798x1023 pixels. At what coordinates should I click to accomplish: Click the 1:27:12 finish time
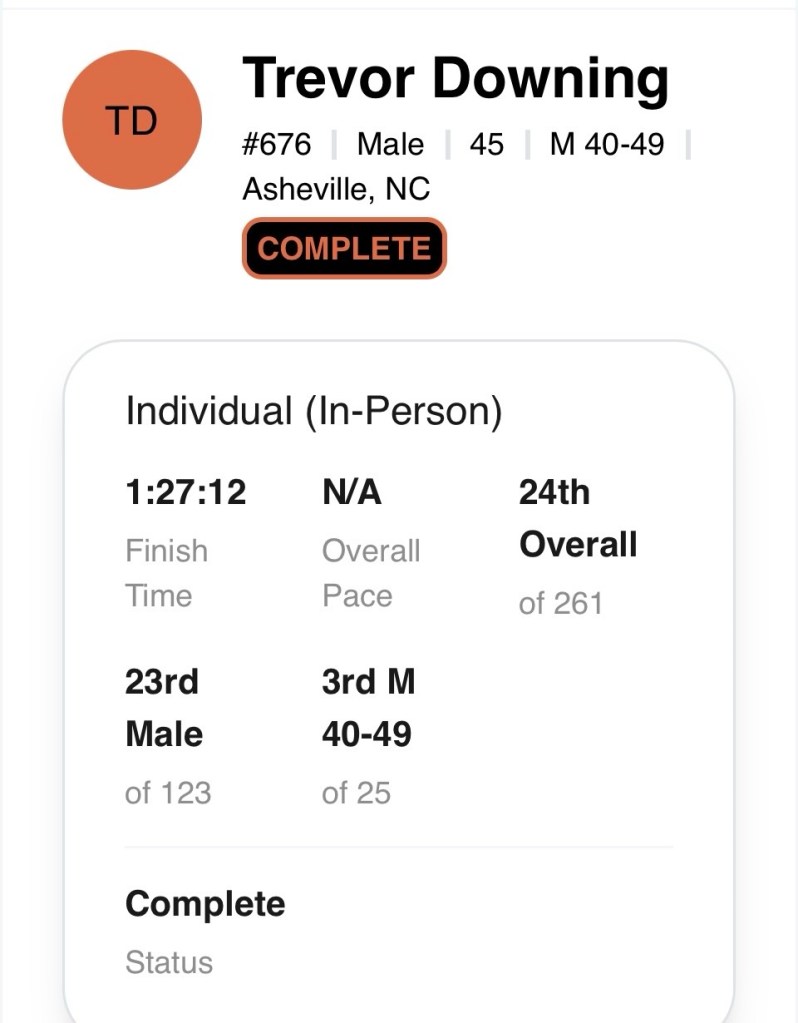(x=186, y=492)
